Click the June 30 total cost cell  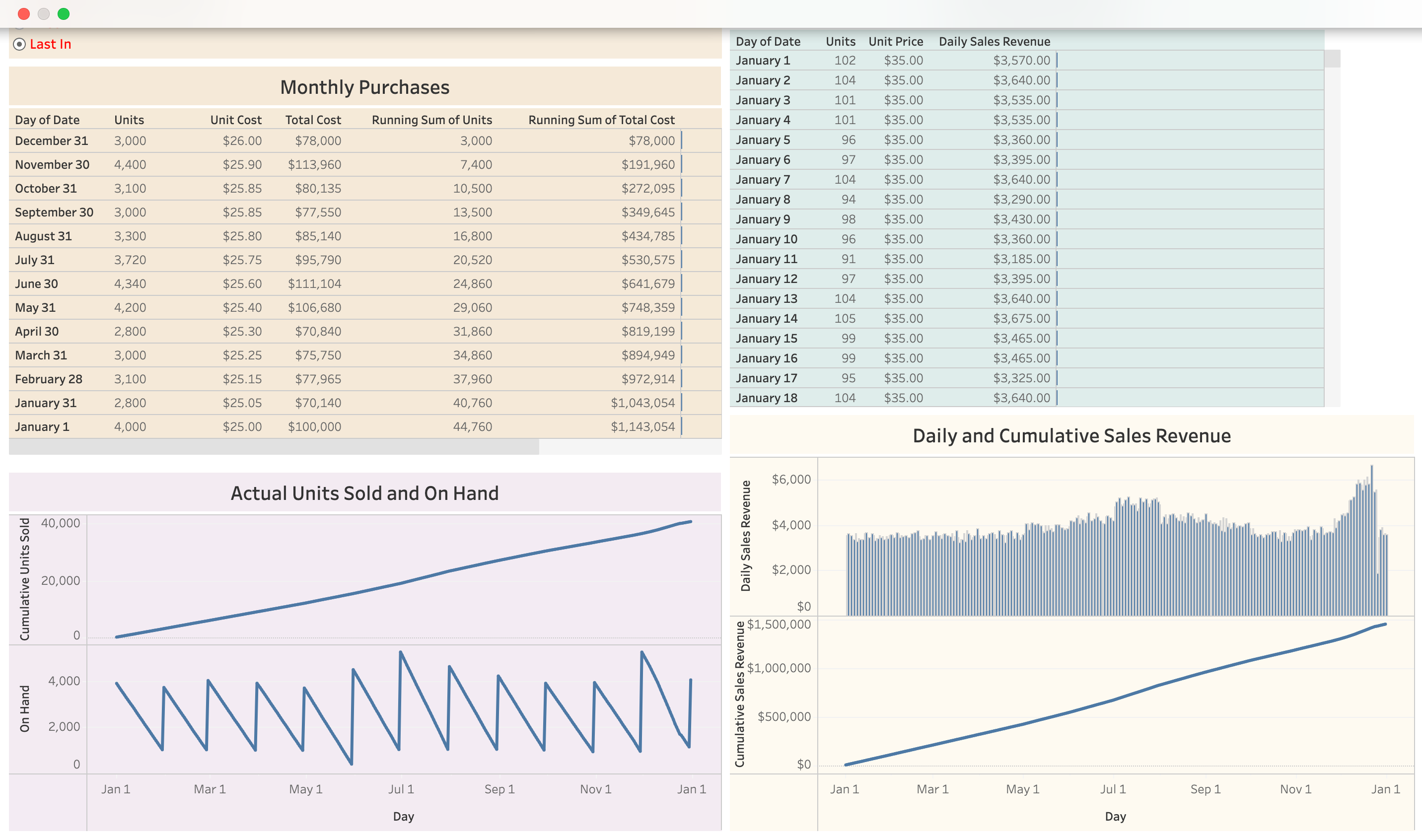(314, 283)
